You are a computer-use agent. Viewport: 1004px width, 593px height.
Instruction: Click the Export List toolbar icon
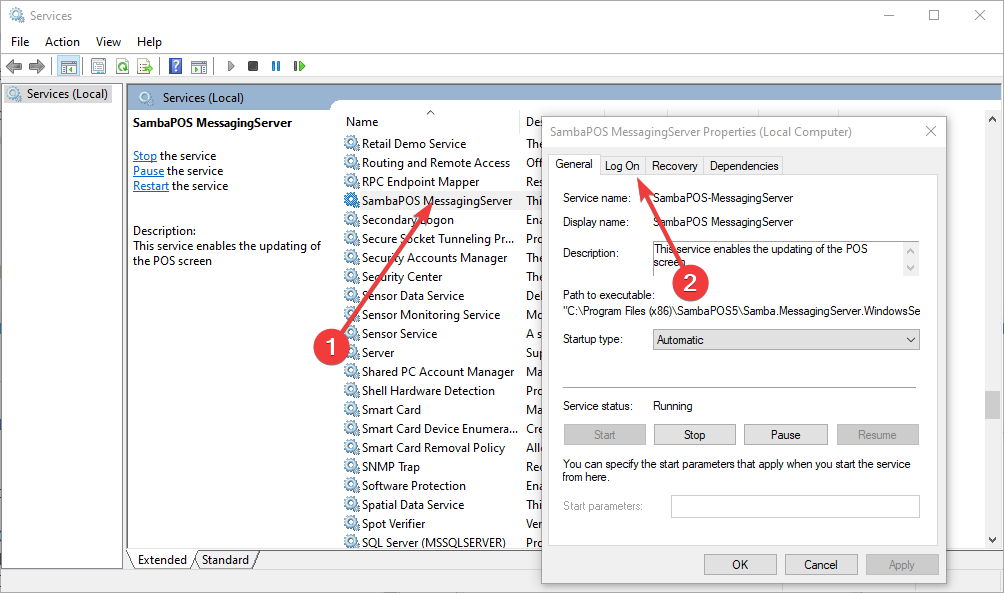(x=145, y=66)
